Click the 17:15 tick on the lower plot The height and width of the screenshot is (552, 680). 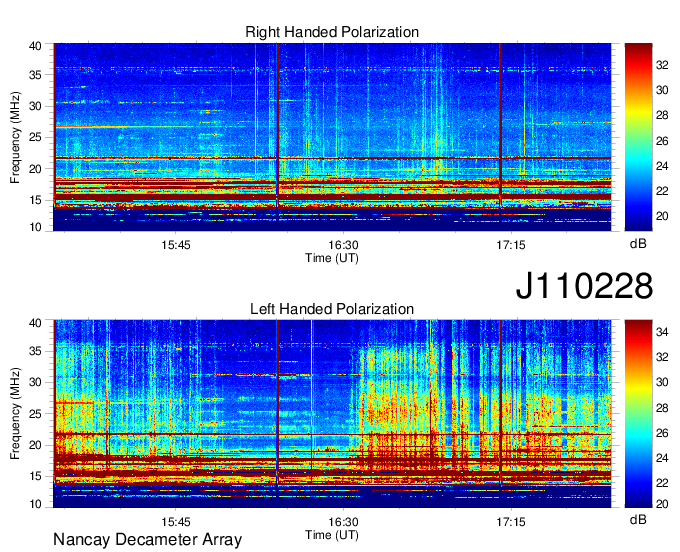(x=511, y=522)
